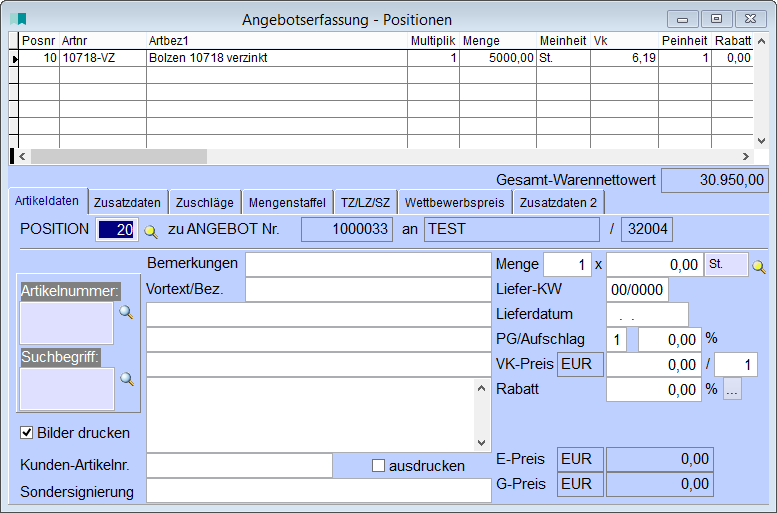Viewport: 777px width, 513px height.
Task: Click the E-Preis value field
Action: pos(660,459)
